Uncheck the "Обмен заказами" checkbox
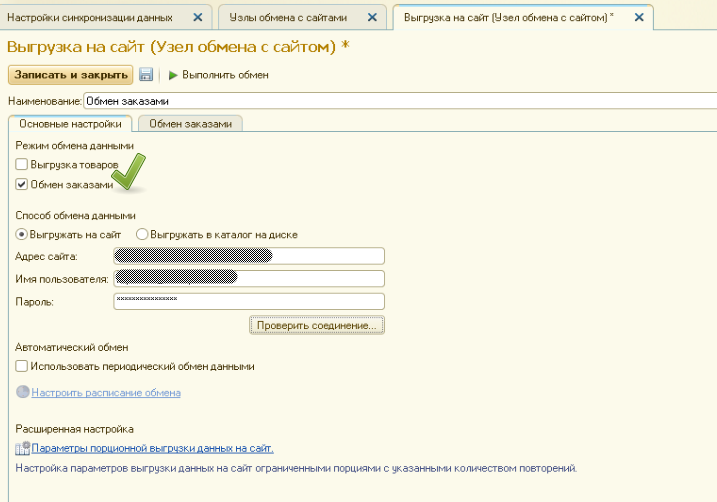This screenshot has height=502, width=717. click(x=22, y=184)
